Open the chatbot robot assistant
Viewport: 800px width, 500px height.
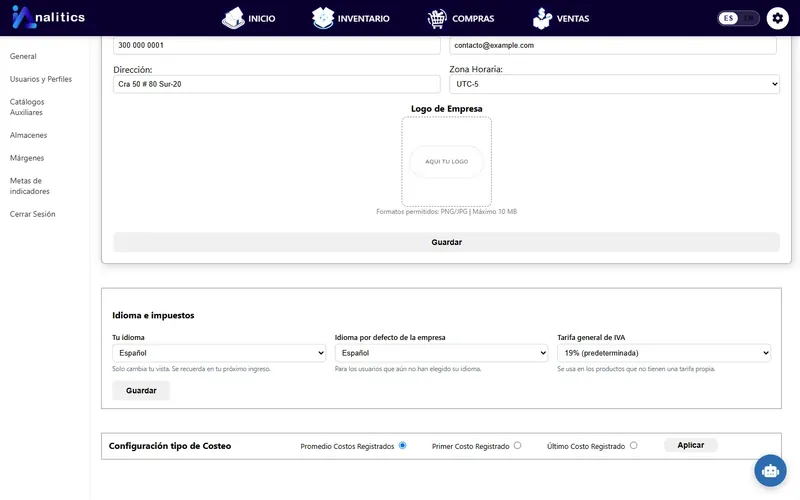click(770, 470)
